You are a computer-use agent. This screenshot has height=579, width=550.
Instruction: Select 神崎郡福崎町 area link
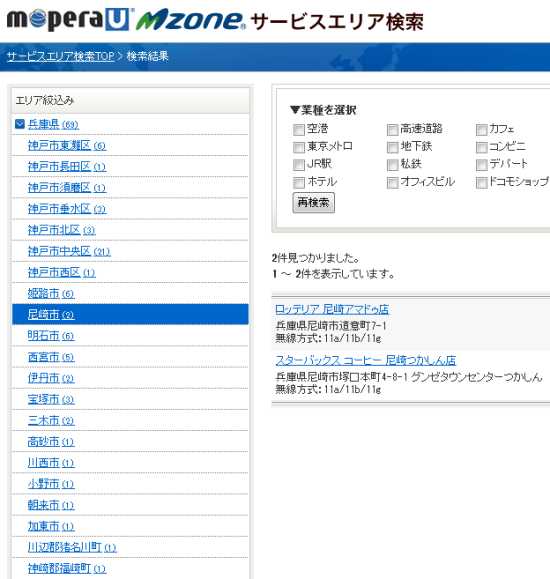[x=67, y=569]
